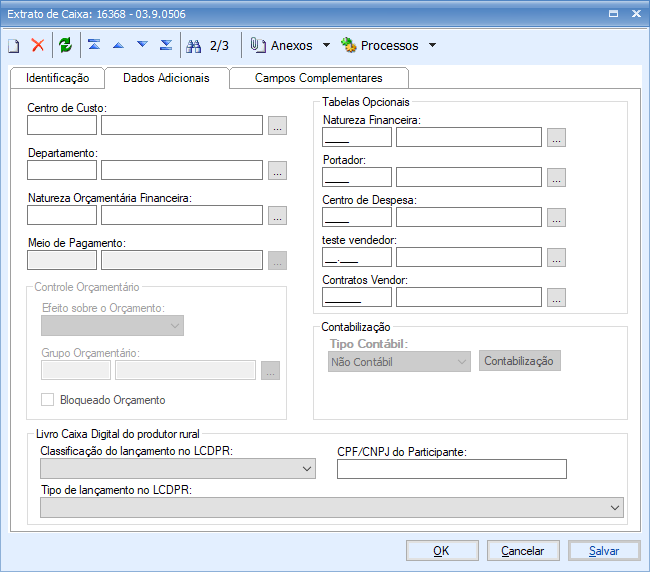Expand the Processos dropdown arrow
Image resolution: width=650 pixels, height=572 pixels.
click(432, 45)
